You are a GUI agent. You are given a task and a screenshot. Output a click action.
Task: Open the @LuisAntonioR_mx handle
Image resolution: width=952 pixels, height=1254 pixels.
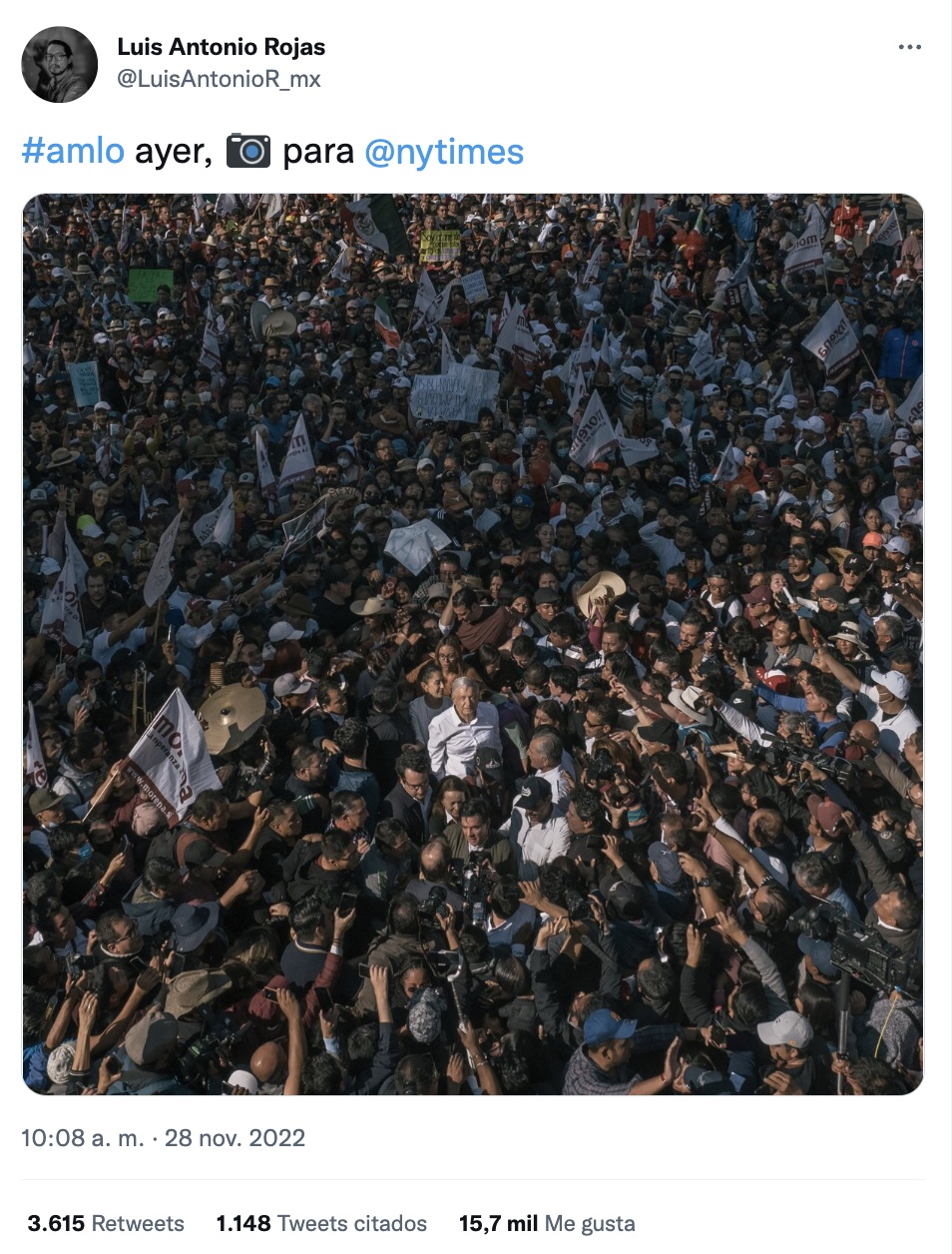[220, 79]
